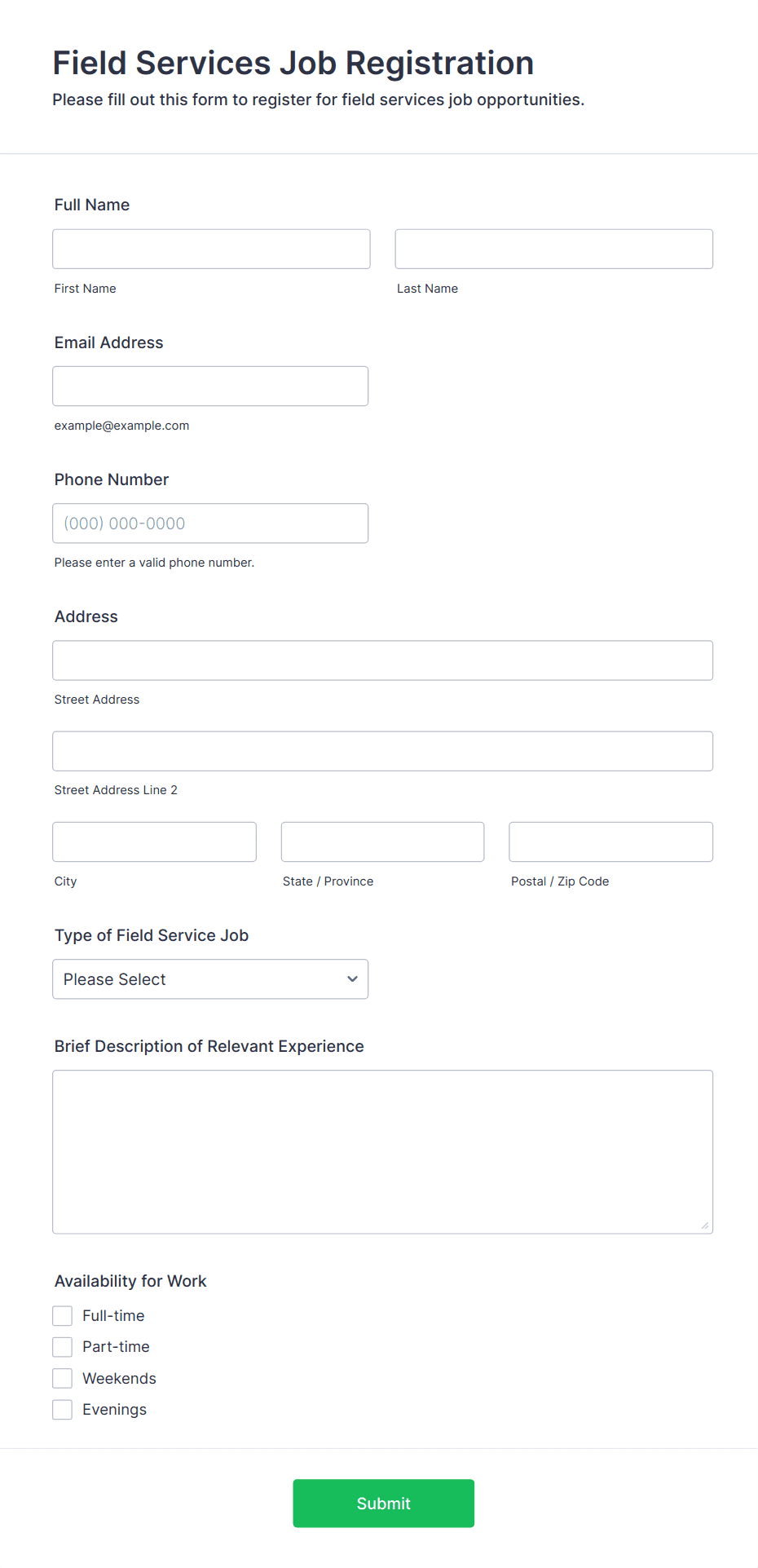Click the dropdown chevron arrow icon

[352, 978]
